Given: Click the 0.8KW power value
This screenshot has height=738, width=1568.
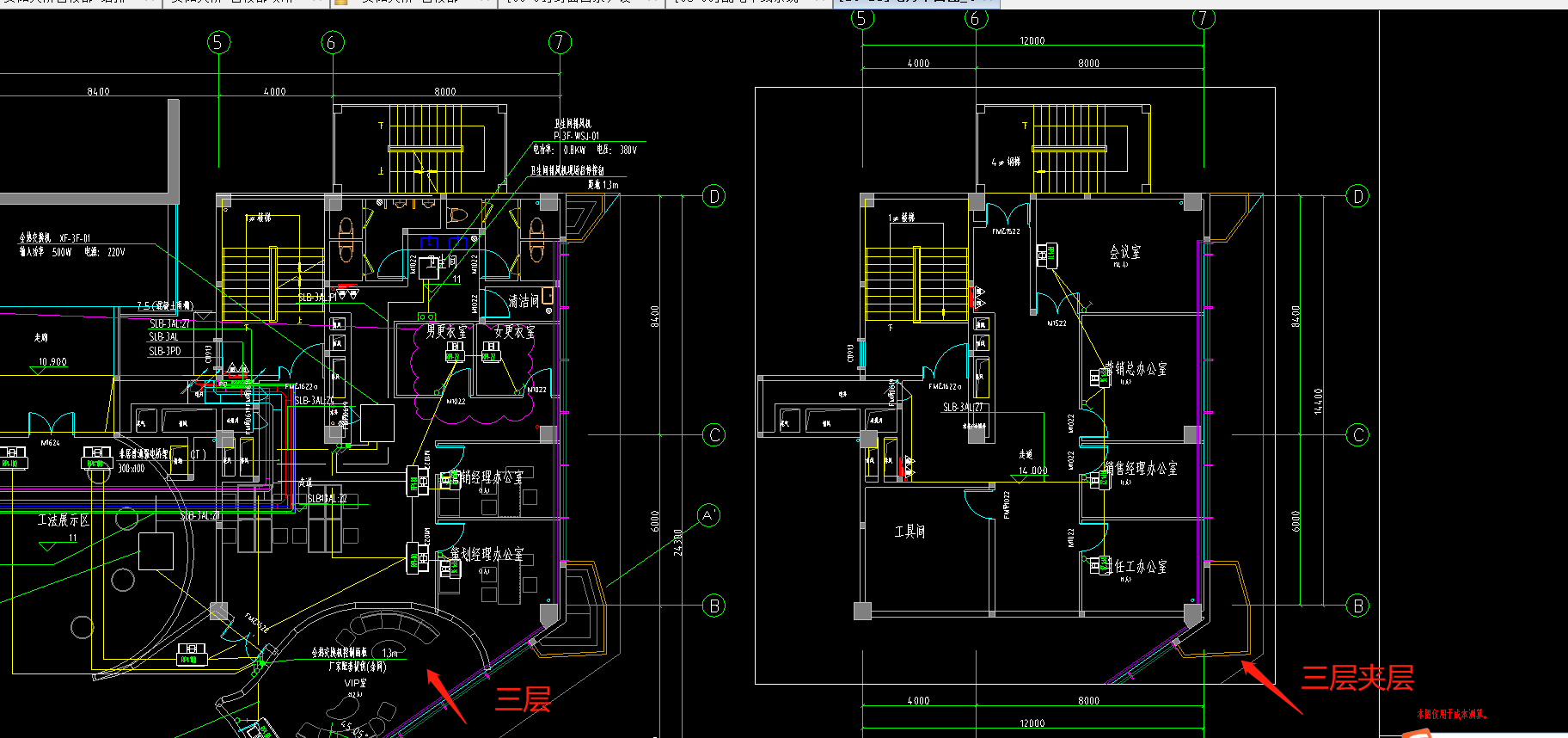Looking at the screenshot, I should pos(574,150).
